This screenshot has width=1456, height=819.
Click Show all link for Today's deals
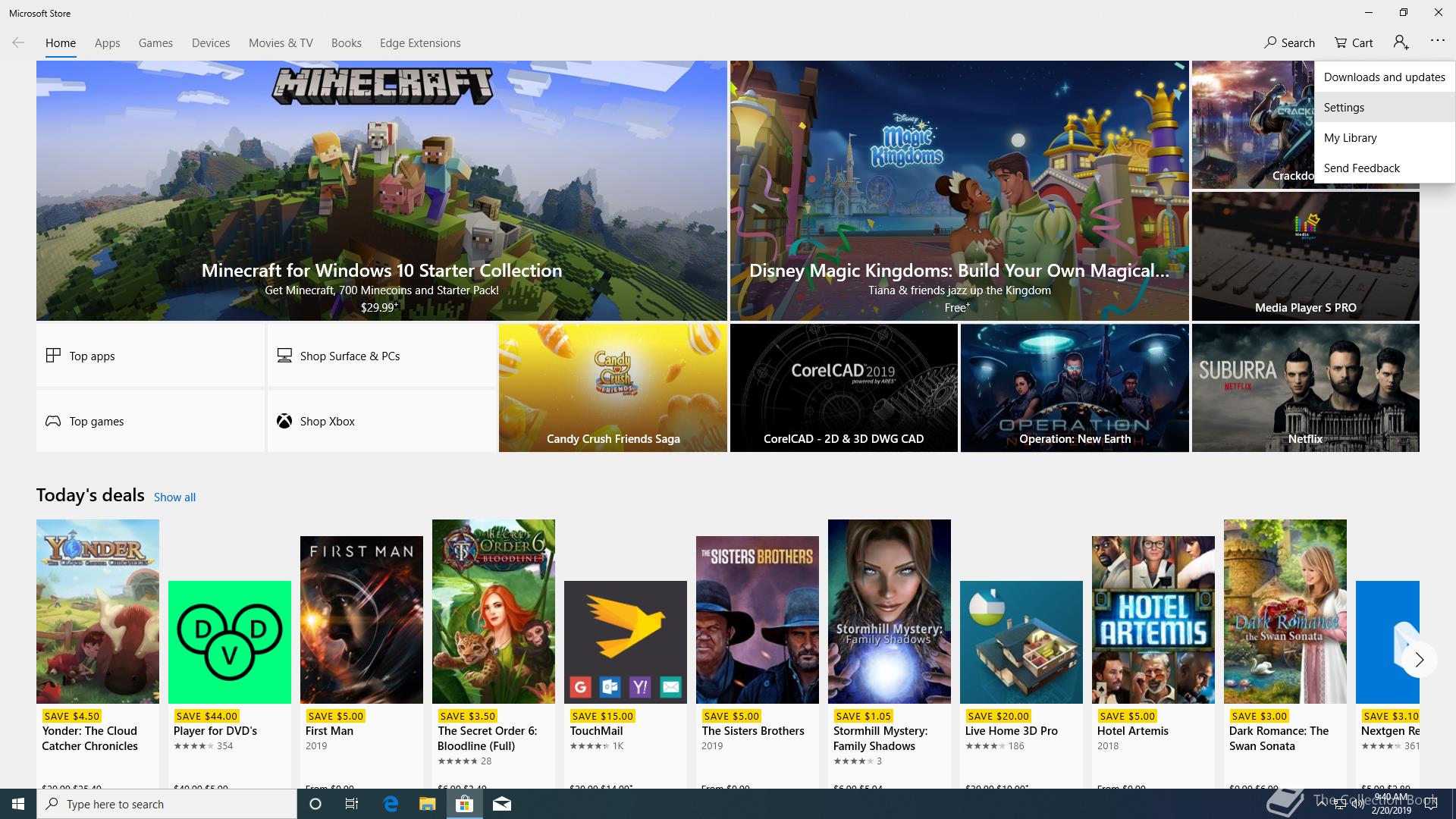pyautogui.click(x=174, y=497)
